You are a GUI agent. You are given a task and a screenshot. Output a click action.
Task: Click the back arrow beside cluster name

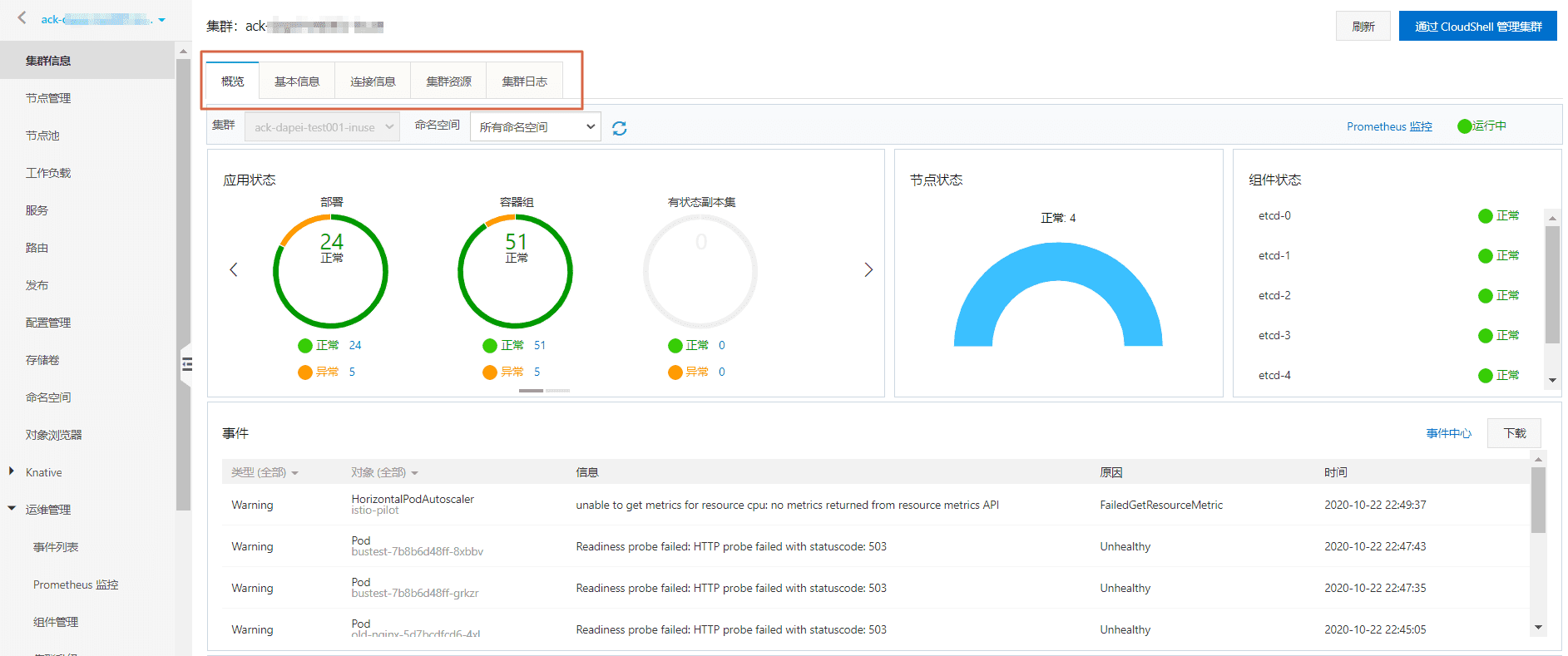click(22, 17)
